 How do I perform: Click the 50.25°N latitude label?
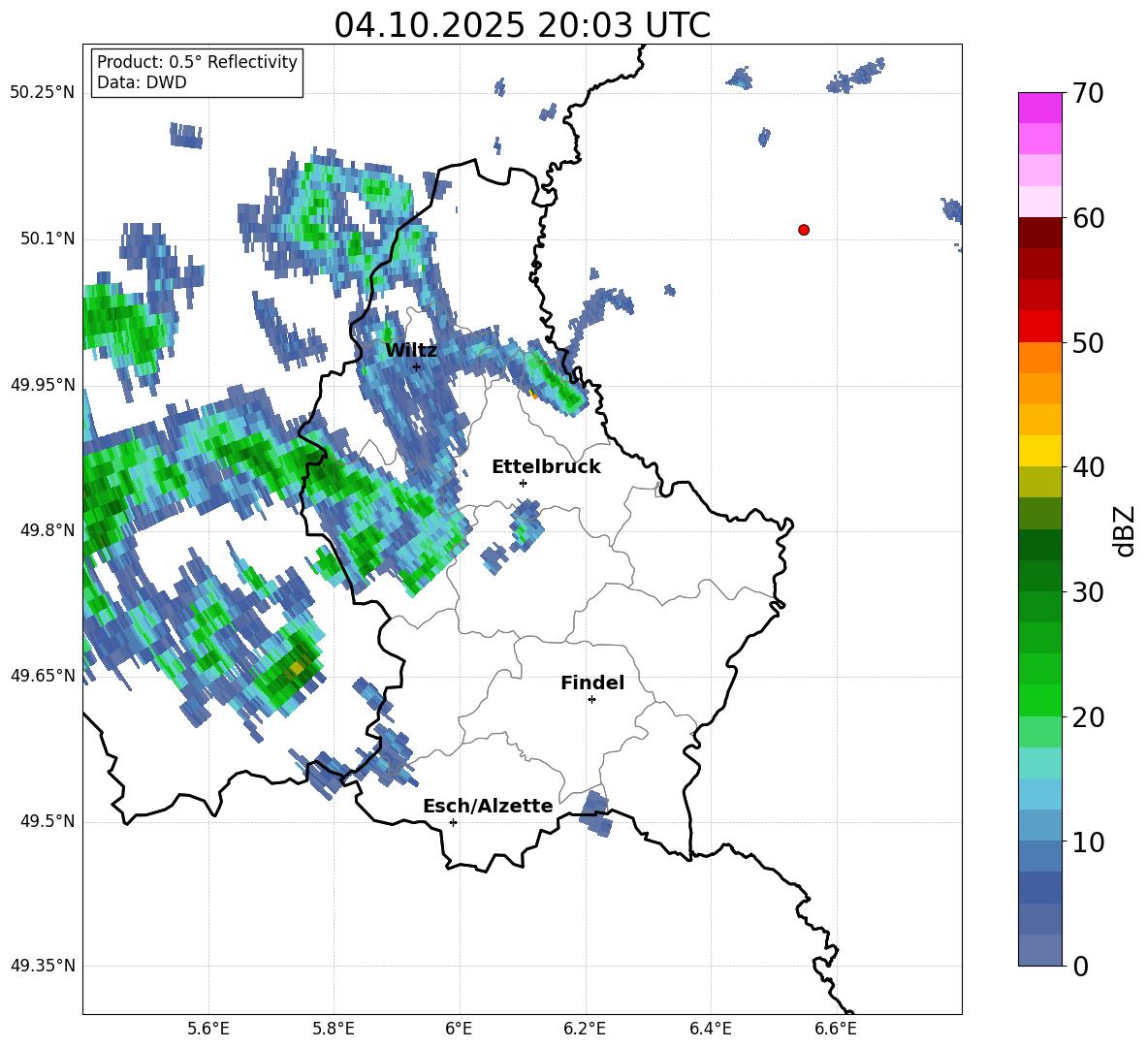43,93
